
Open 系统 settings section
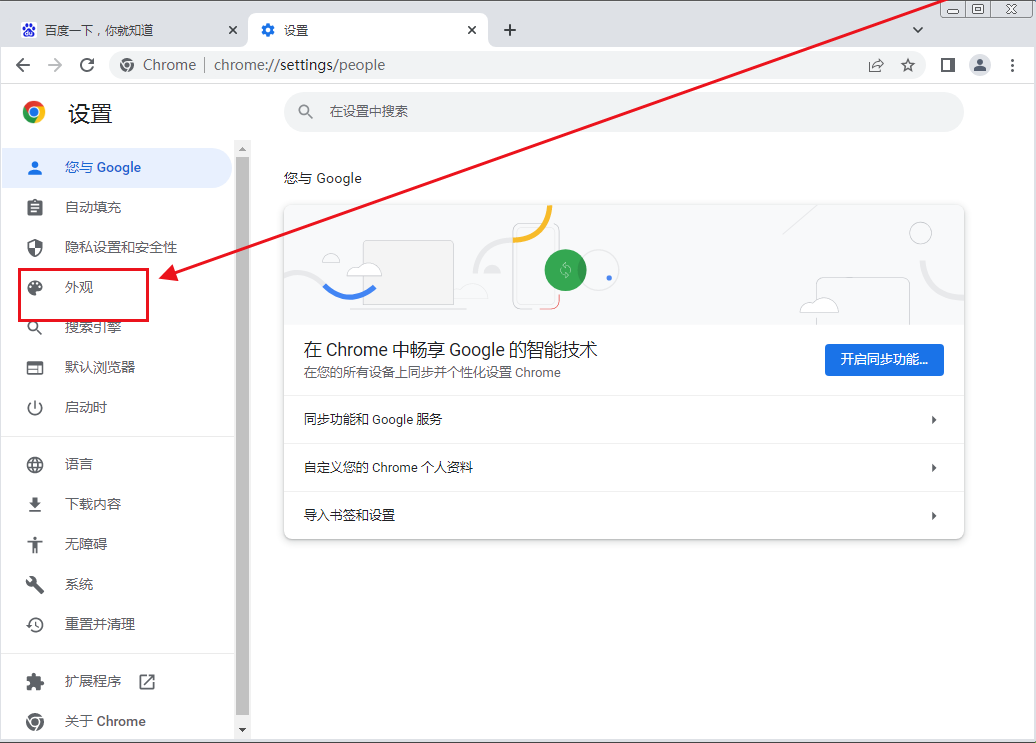(117, 584)
